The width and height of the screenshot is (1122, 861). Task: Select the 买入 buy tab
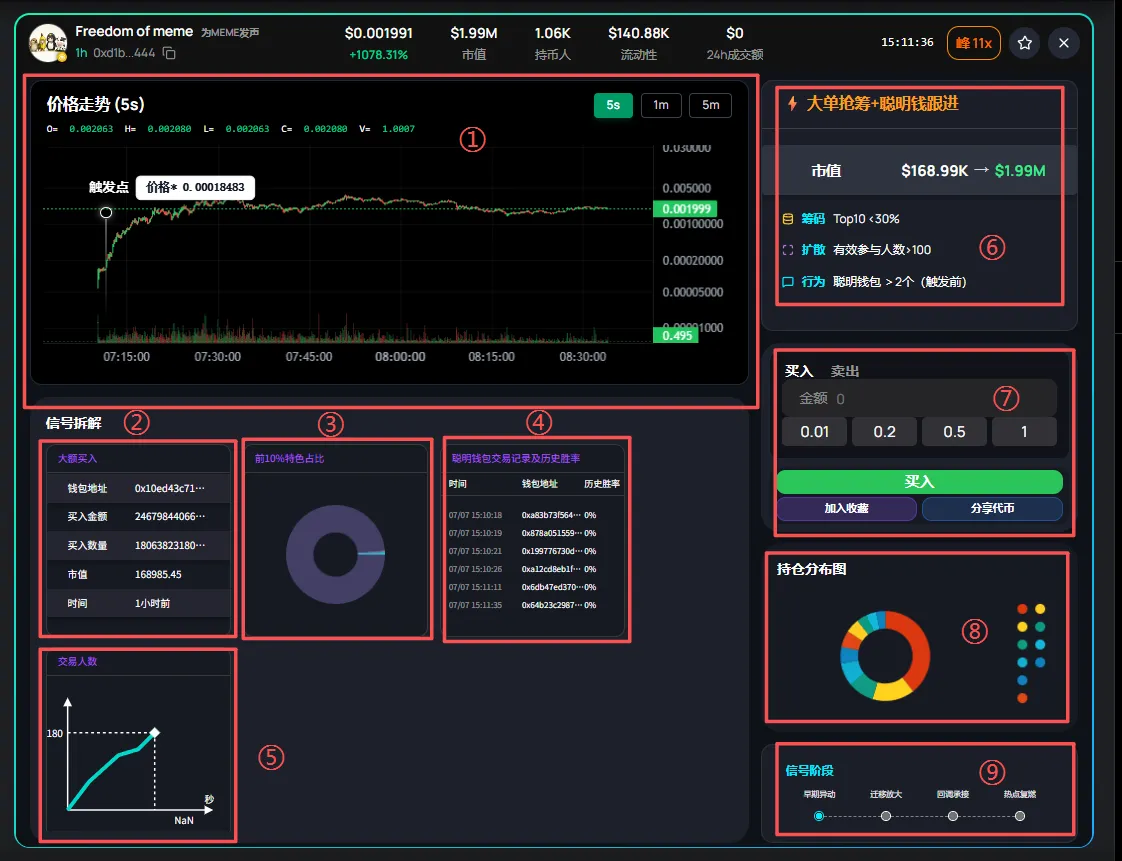point(799,371)
